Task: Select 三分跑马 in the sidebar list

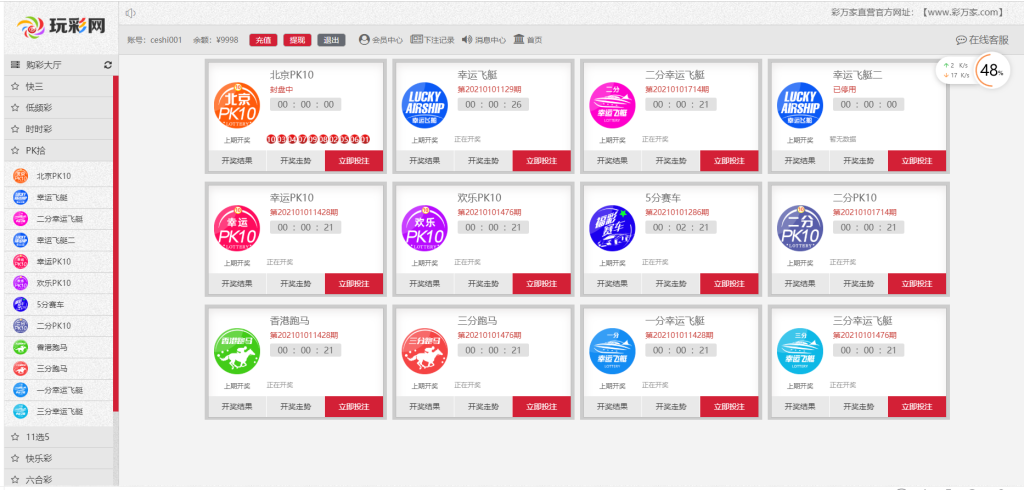Action: 55,369
